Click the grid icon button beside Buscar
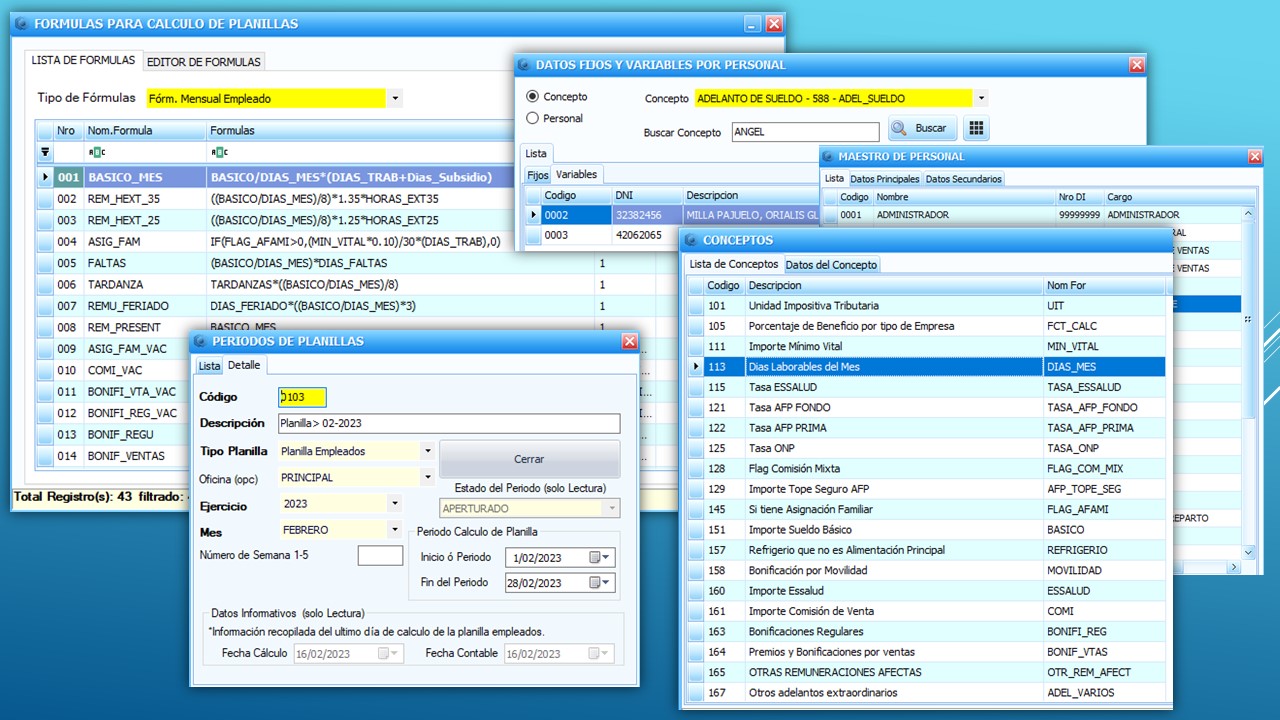1280x720 pixels. 976,129
